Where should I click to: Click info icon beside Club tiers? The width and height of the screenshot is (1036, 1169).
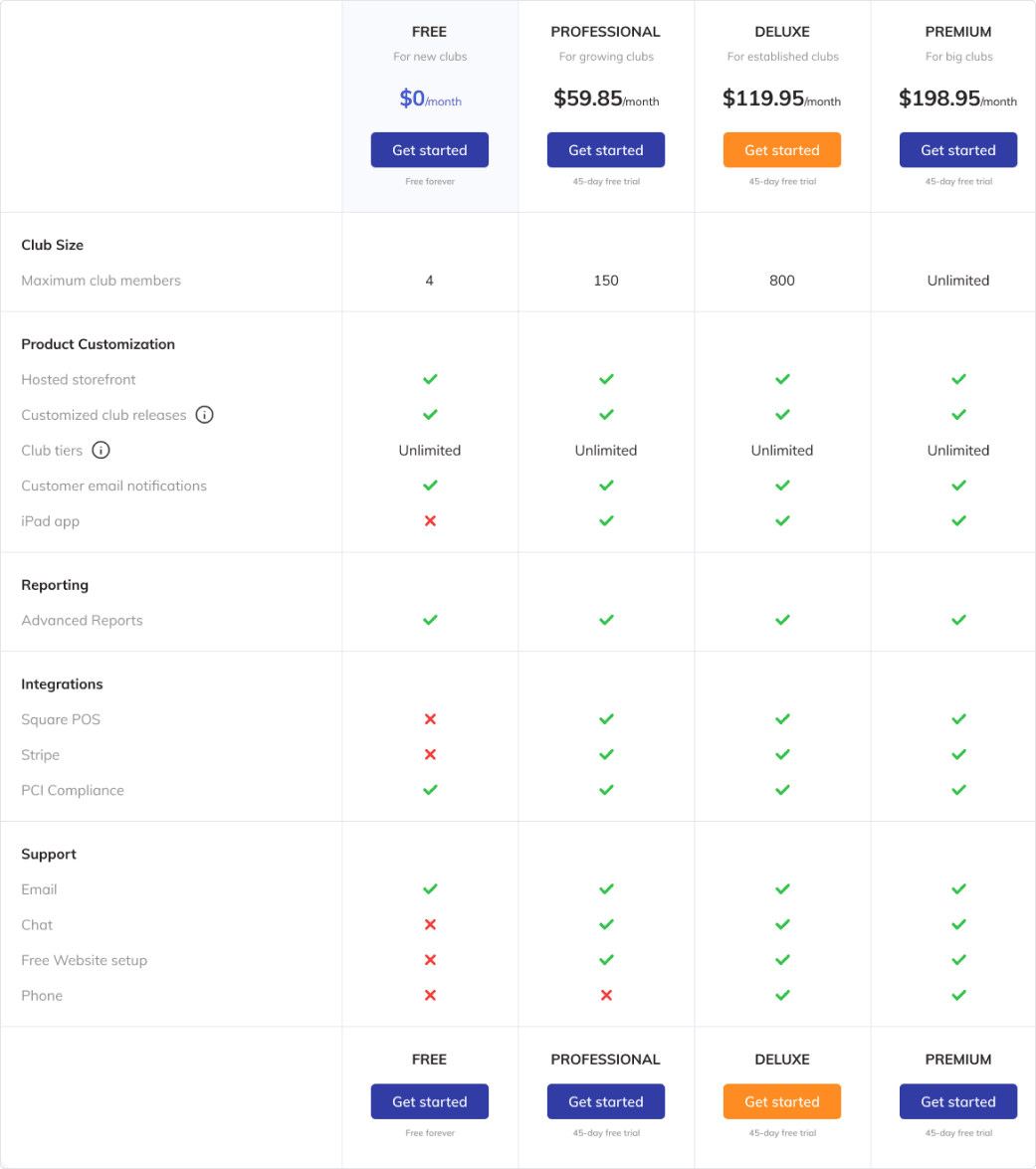[x=101, y=450]
